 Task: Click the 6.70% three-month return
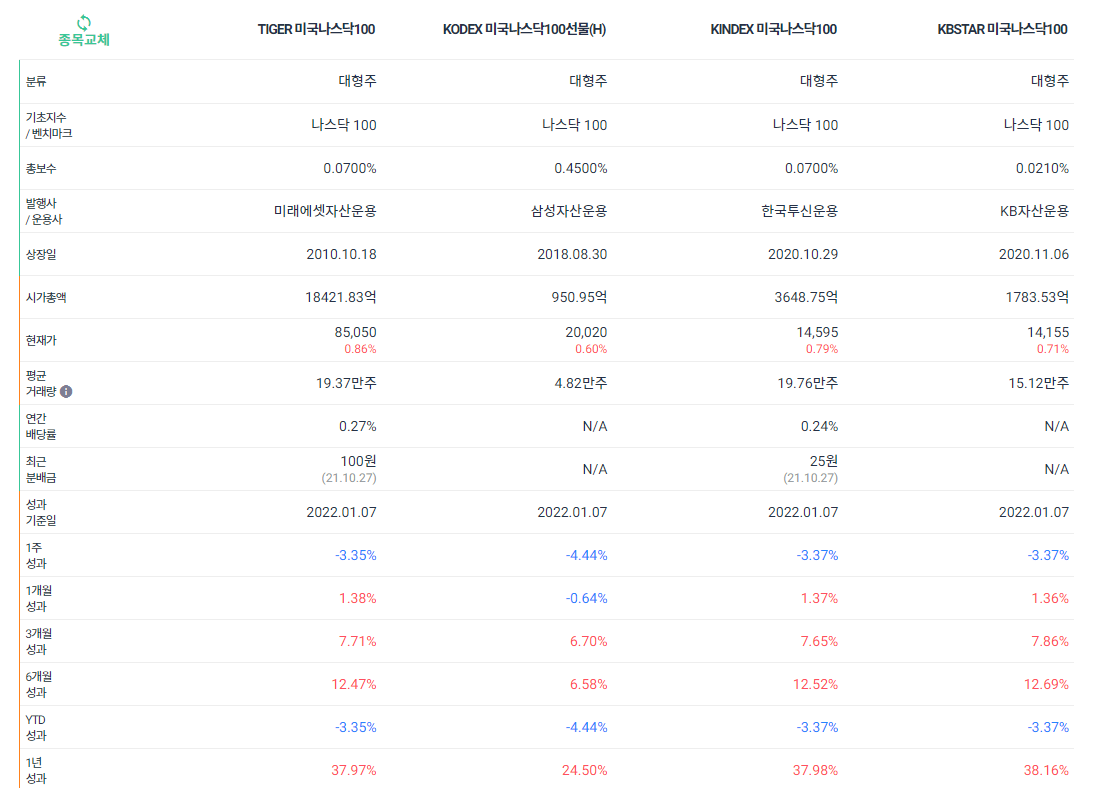(x=588, y=642)
